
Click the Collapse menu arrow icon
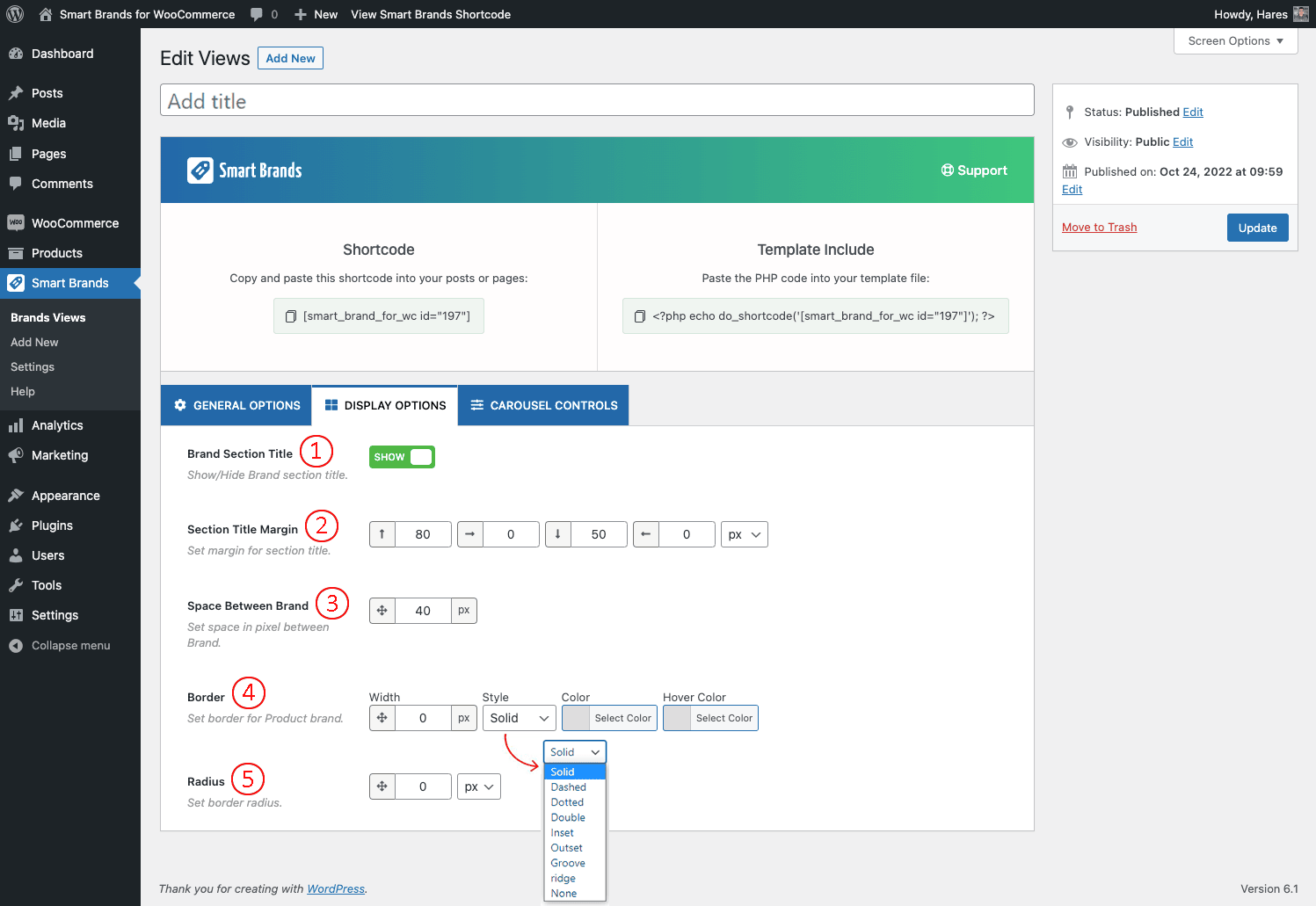tap(16, 646)
